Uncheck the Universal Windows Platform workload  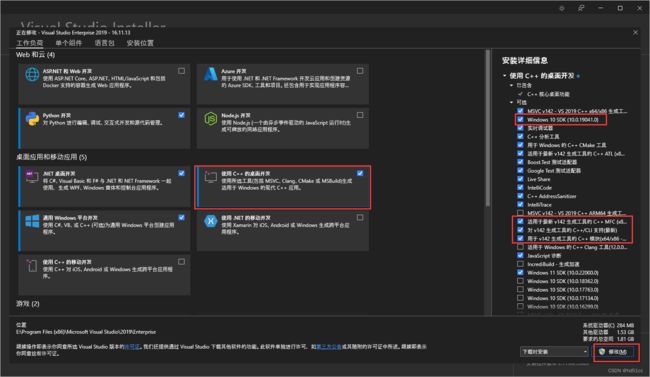tap(182, 217)
